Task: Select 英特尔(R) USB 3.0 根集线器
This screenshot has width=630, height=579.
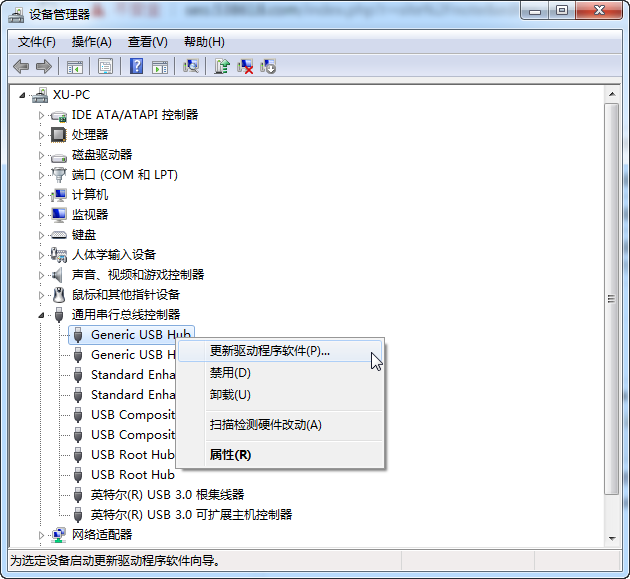Action: pyautogui.click(x=167, y=495)
